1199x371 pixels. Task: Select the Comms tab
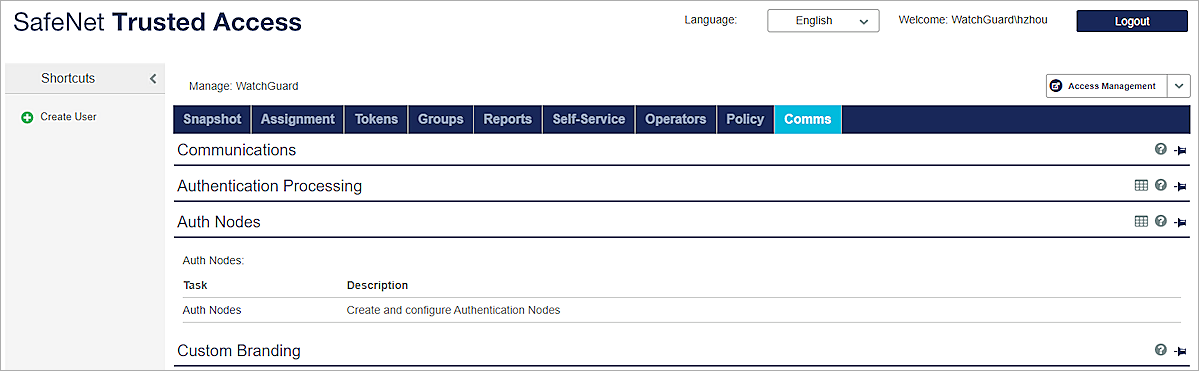pyautogui.click(x=807, y=119)
